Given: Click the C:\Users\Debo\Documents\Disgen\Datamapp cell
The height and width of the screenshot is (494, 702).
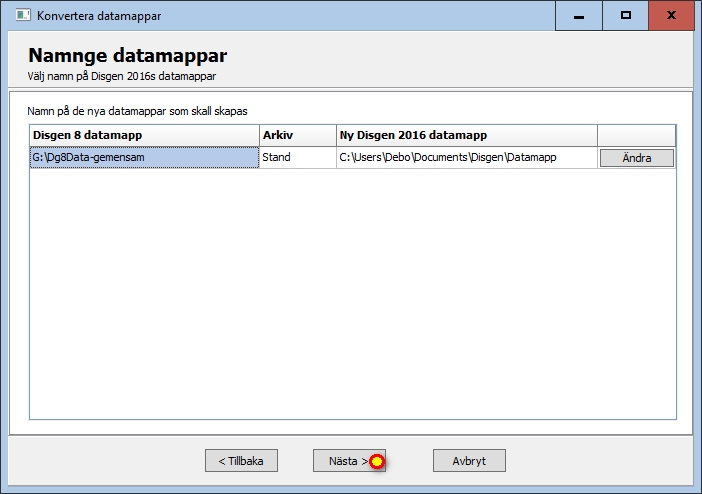Looking at the screenshot, I should [x=467, y=157].
